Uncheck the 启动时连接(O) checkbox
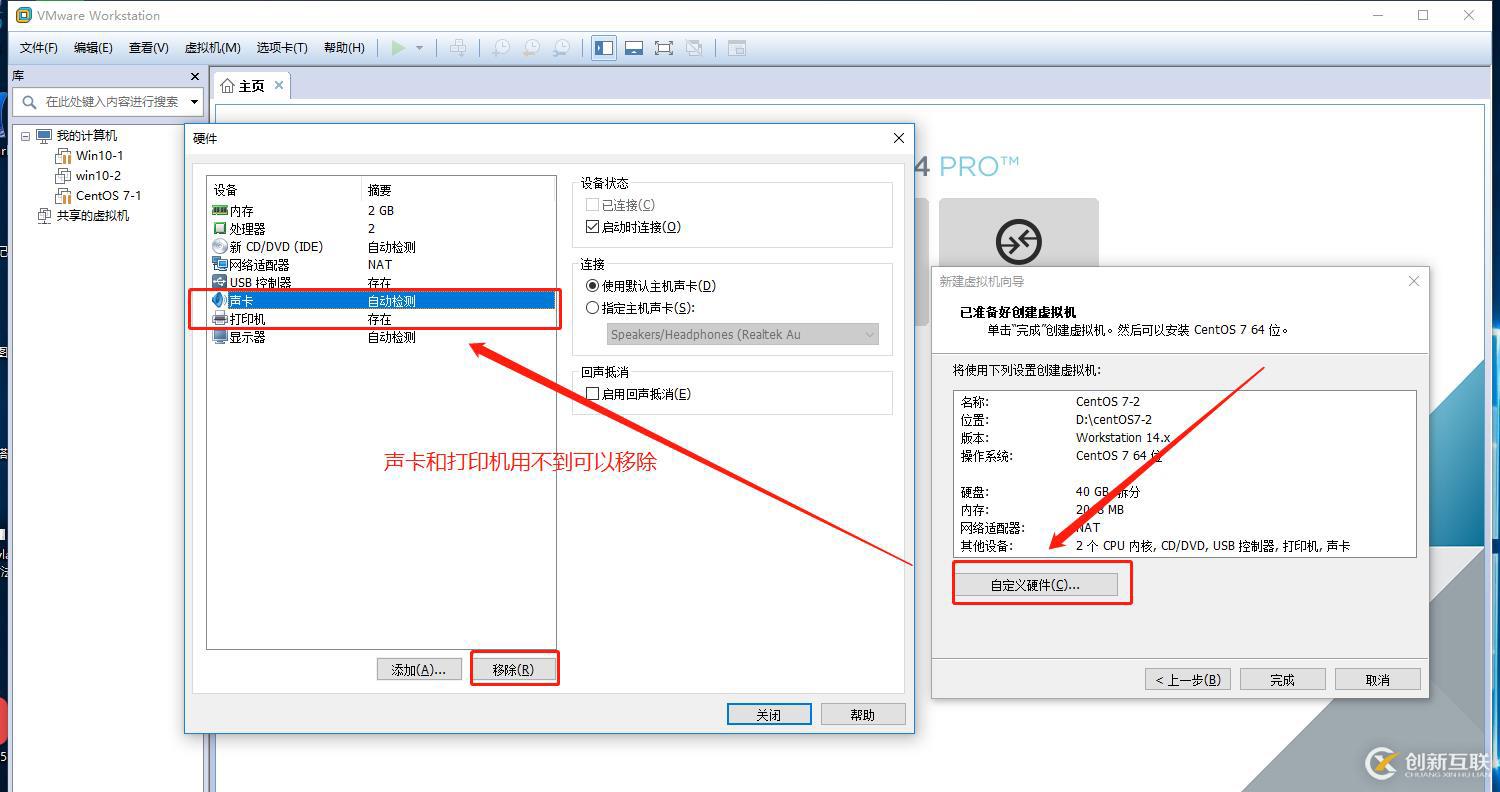 tap(592, 227)
